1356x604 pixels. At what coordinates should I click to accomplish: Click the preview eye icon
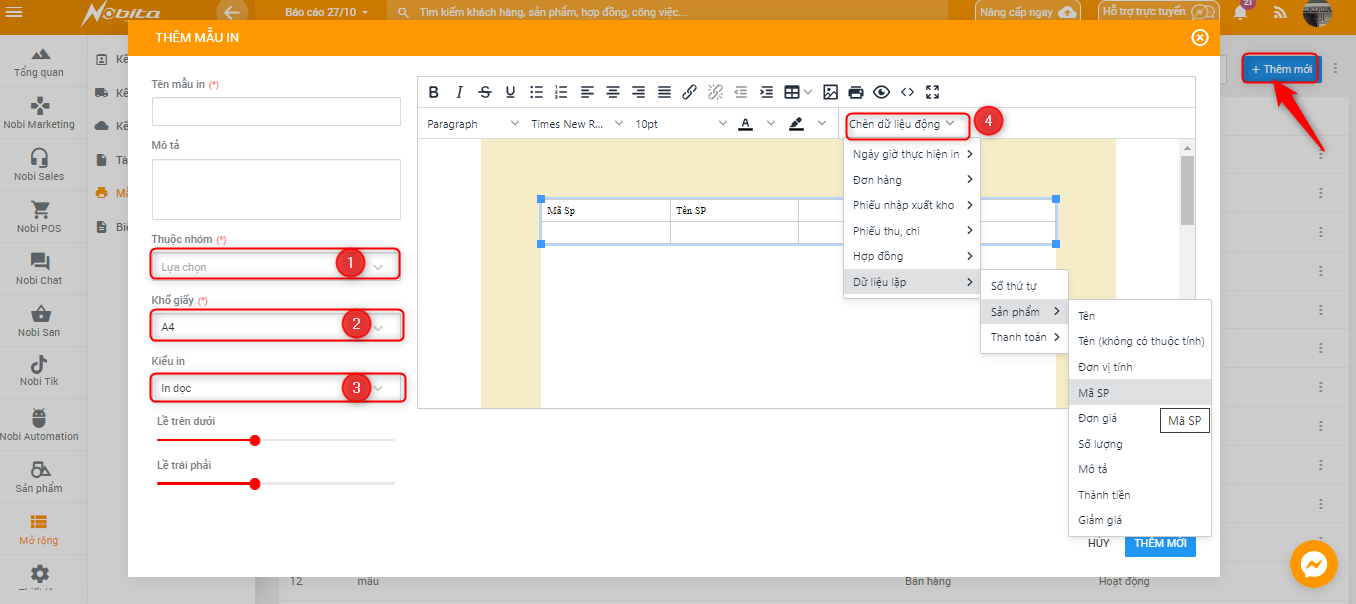tap(881, 92)
